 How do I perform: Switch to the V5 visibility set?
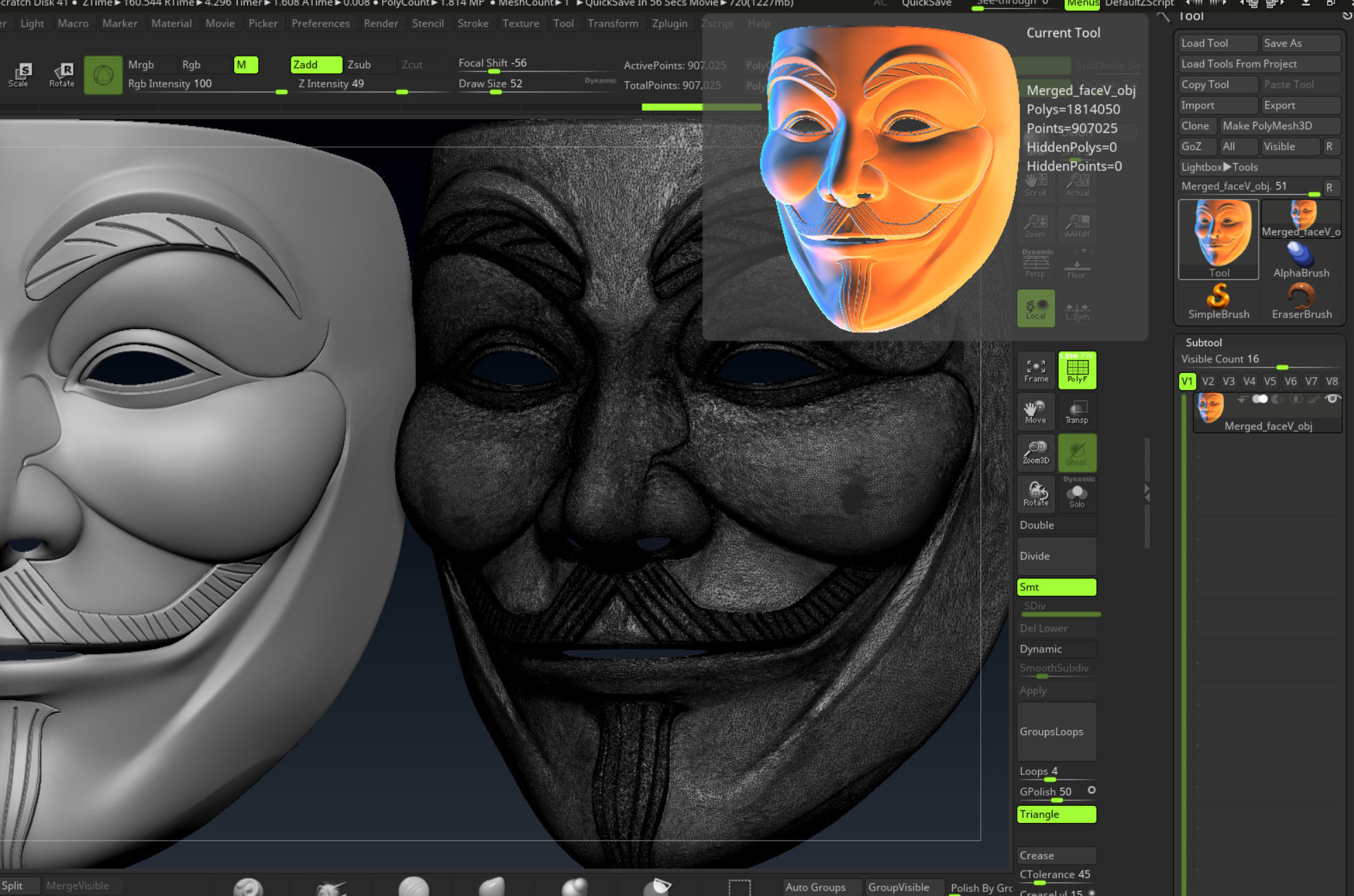(1270, 381)
